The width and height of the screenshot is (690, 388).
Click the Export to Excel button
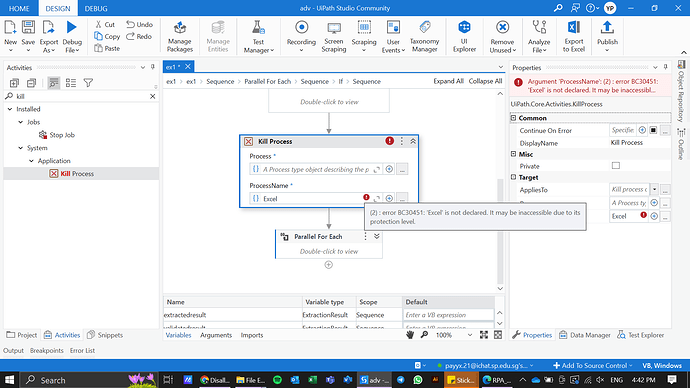coord(573,36)
